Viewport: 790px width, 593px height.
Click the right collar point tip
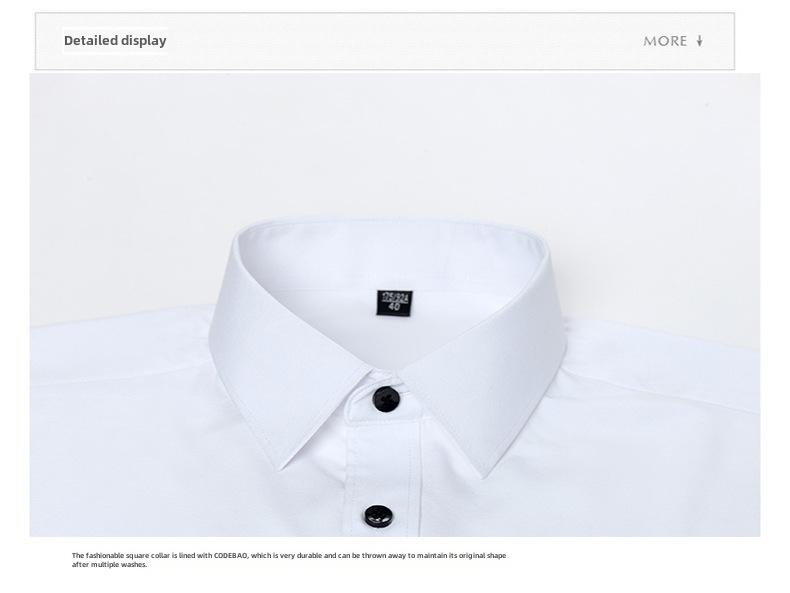click(x=483, y=474)
